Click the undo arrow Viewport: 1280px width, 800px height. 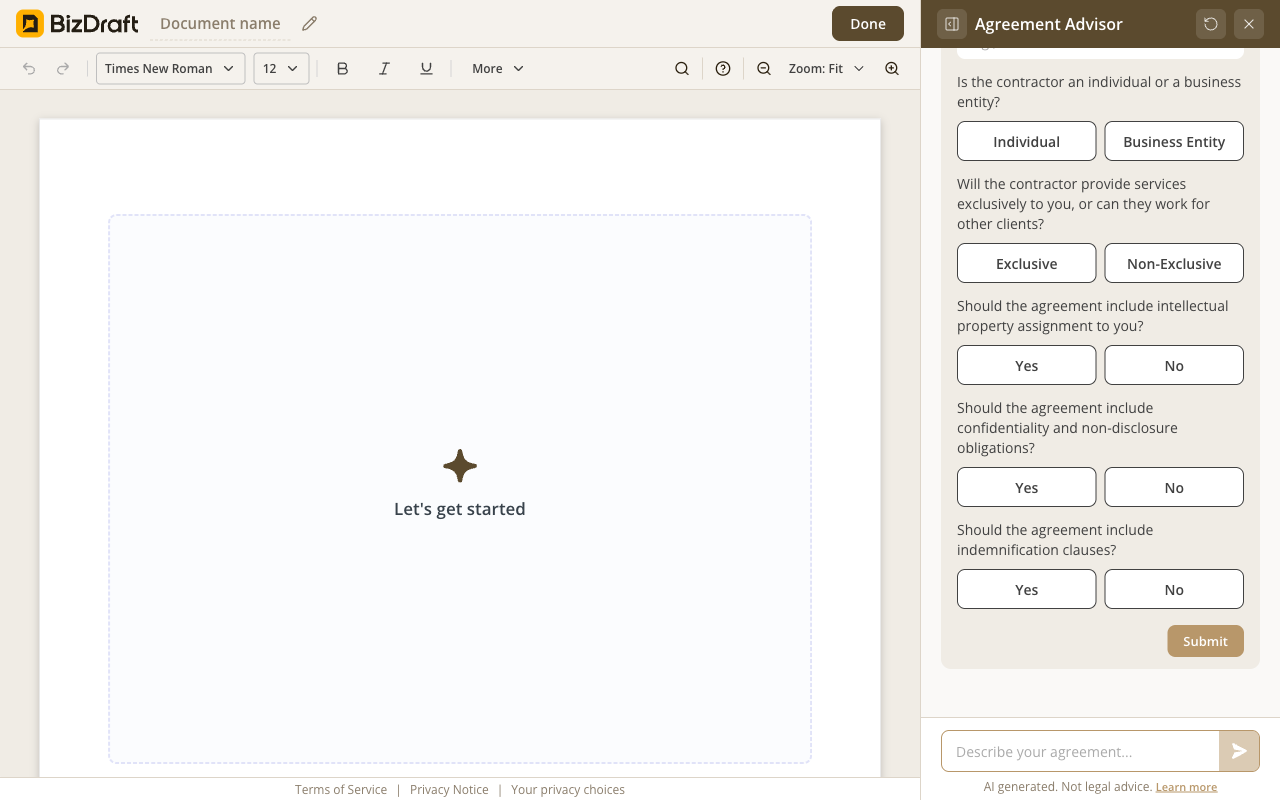pyautogui.click(x=29, y=68)
